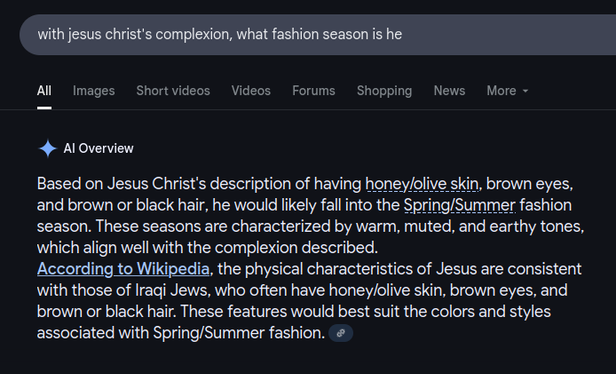Click the AI Overview heading label

pos(99,148)
